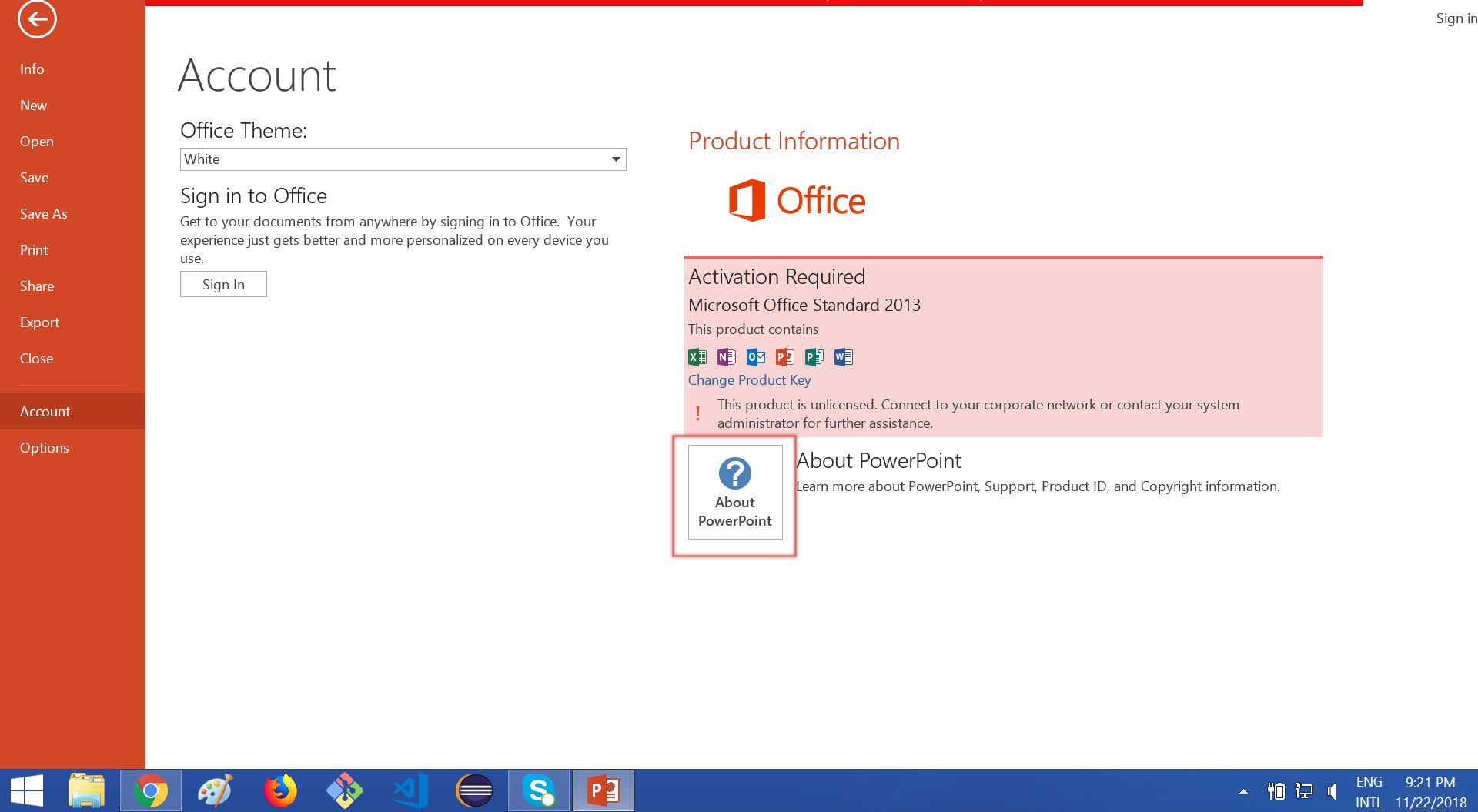The image size is (1478, 812).
Task: Click the Sign In button
Action: [x=223, y=284]
